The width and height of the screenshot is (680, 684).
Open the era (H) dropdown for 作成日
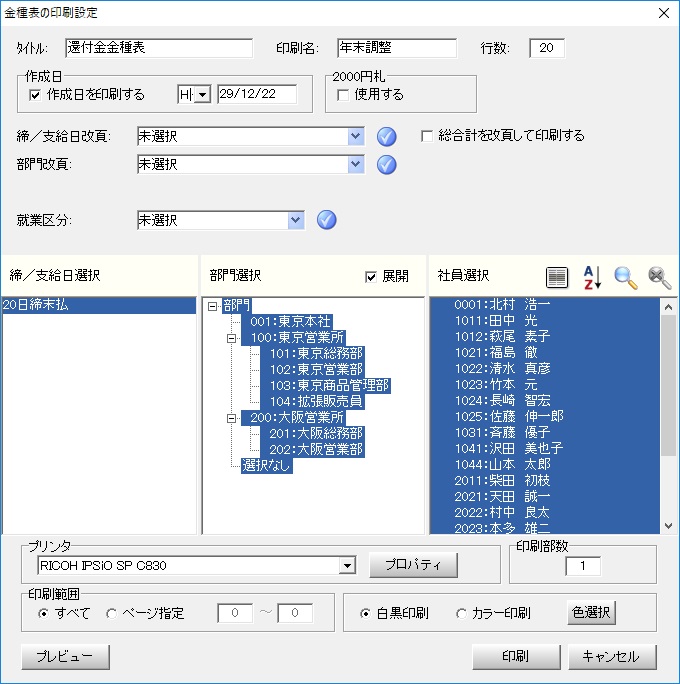(202, 95)
